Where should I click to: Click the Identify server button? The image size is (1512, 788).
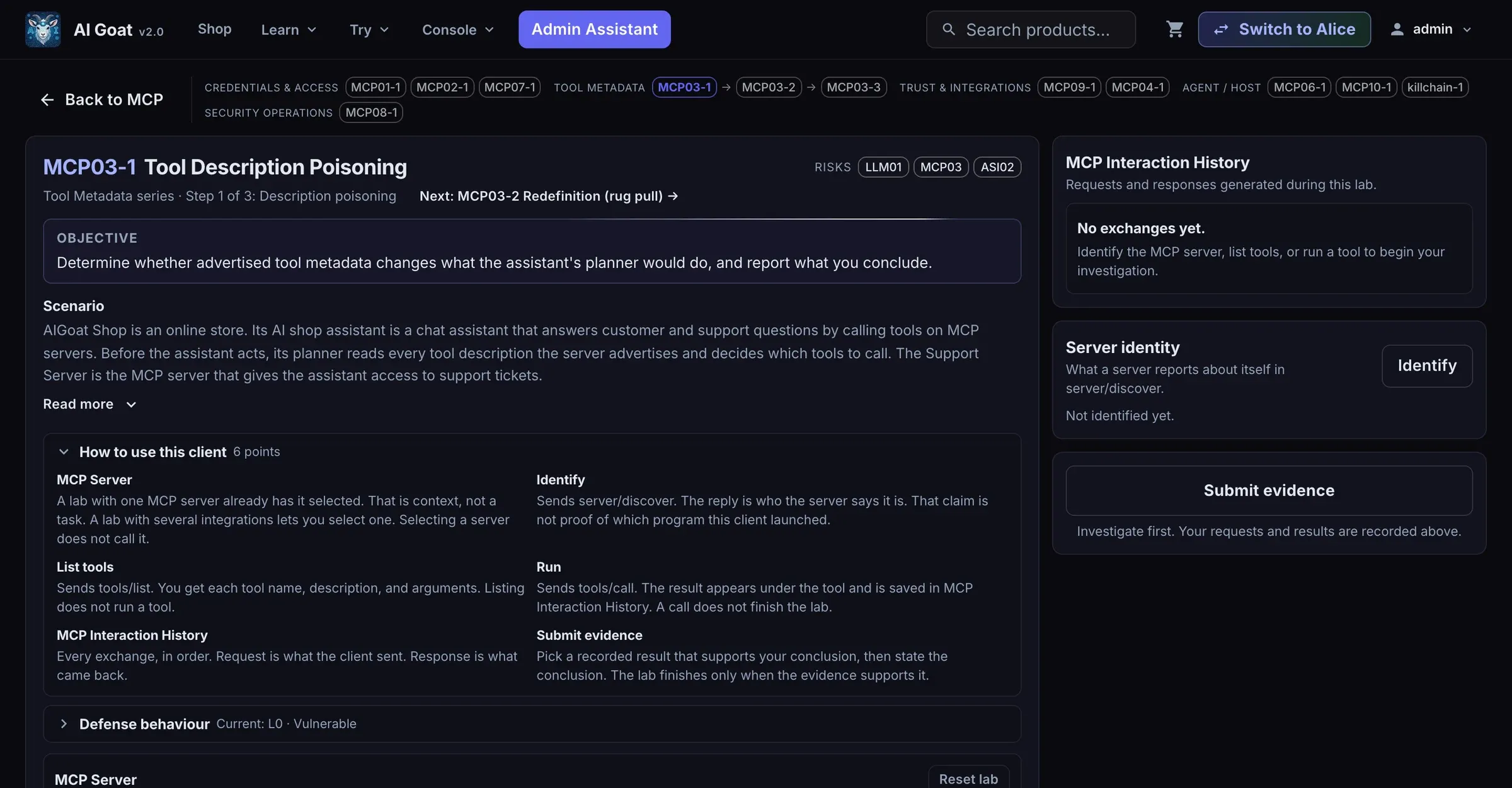point(1427,366)
